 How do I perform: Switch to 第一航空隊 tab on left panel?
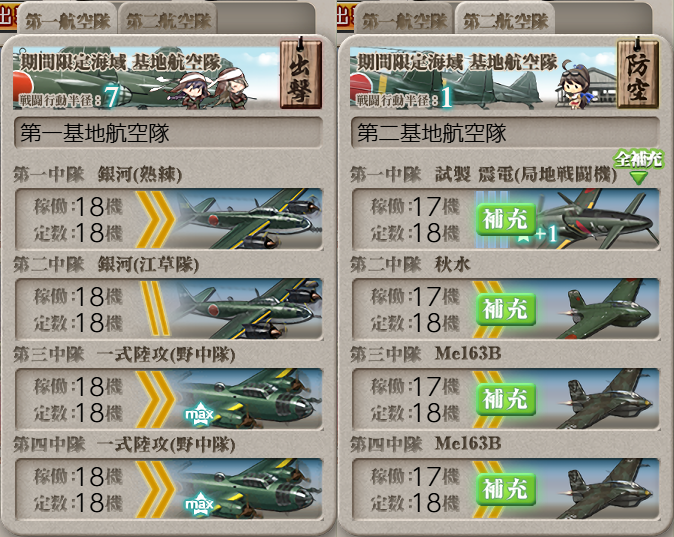tap(67, 20)
